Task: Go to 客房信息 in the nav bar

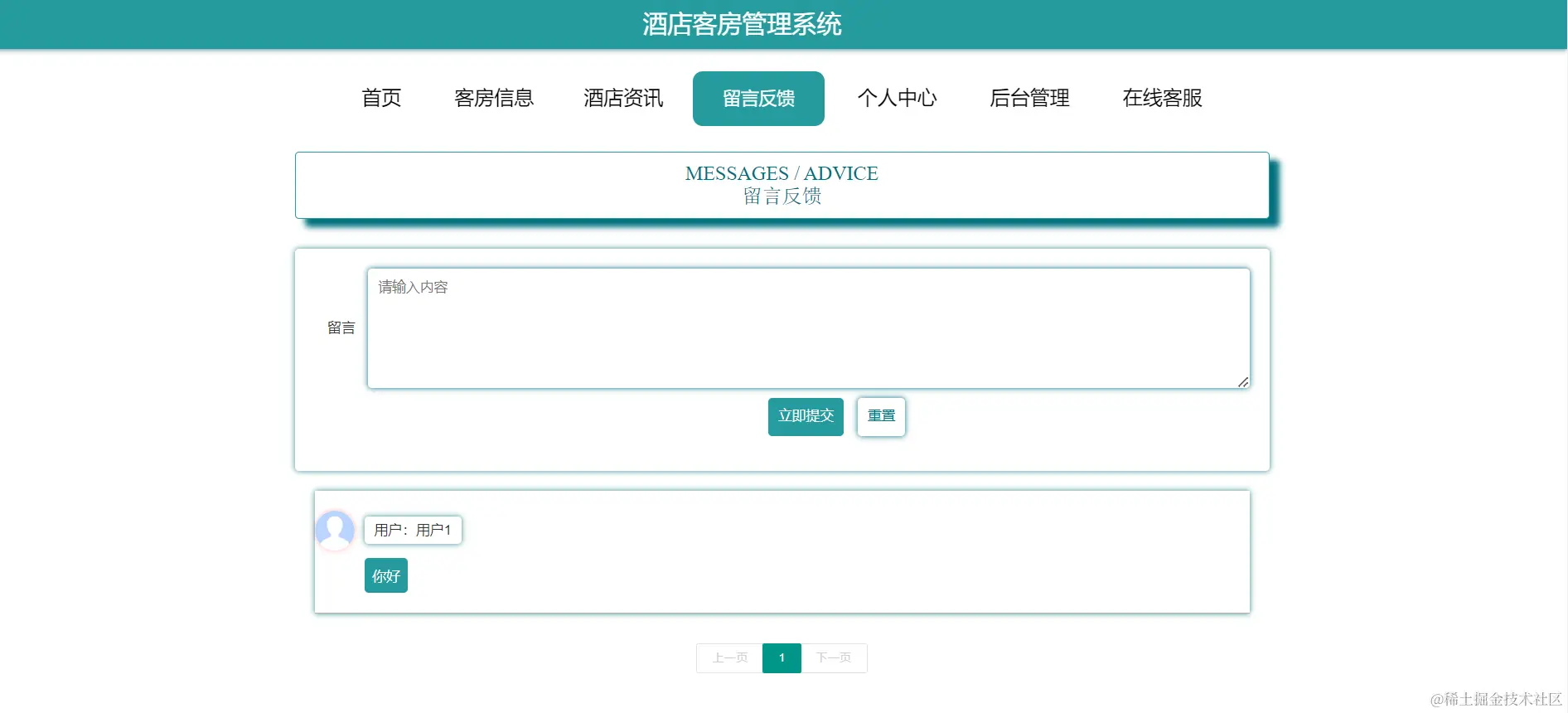Action: coord(494,98)
